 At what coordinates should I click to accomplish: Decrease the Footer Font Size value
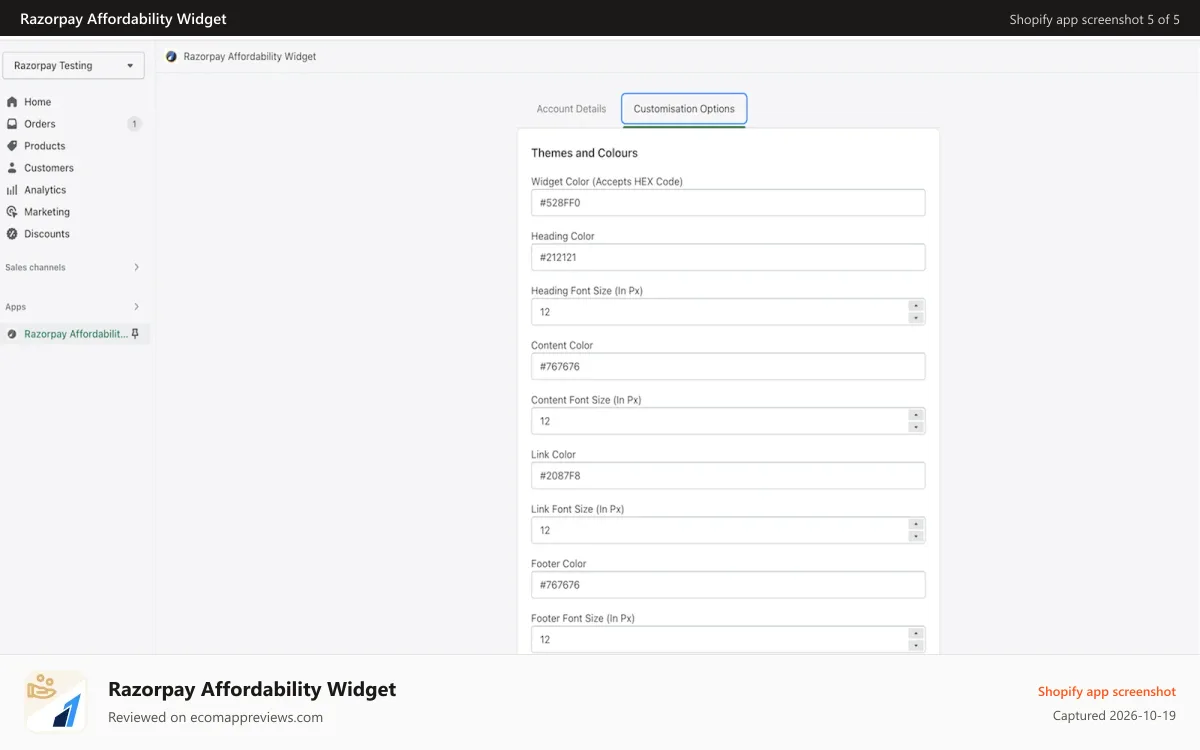916,645
